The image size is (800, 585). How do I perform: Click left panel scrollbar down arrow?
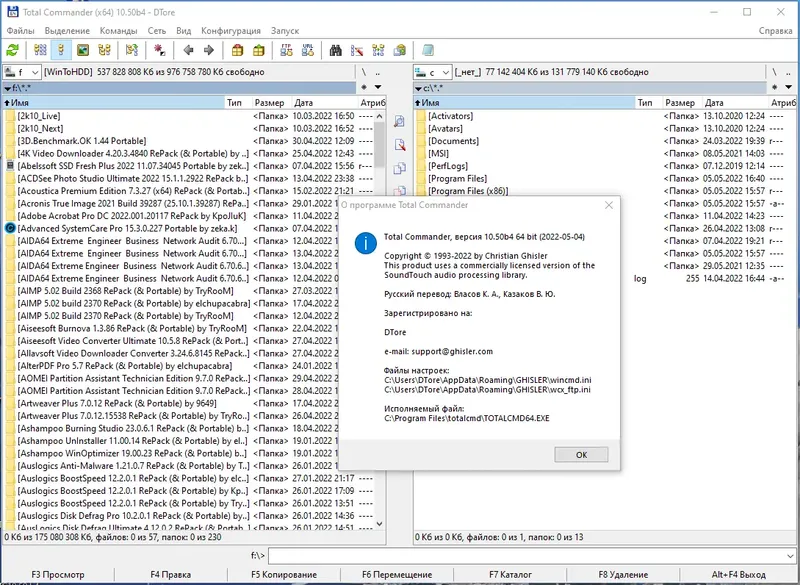(379, 523)
